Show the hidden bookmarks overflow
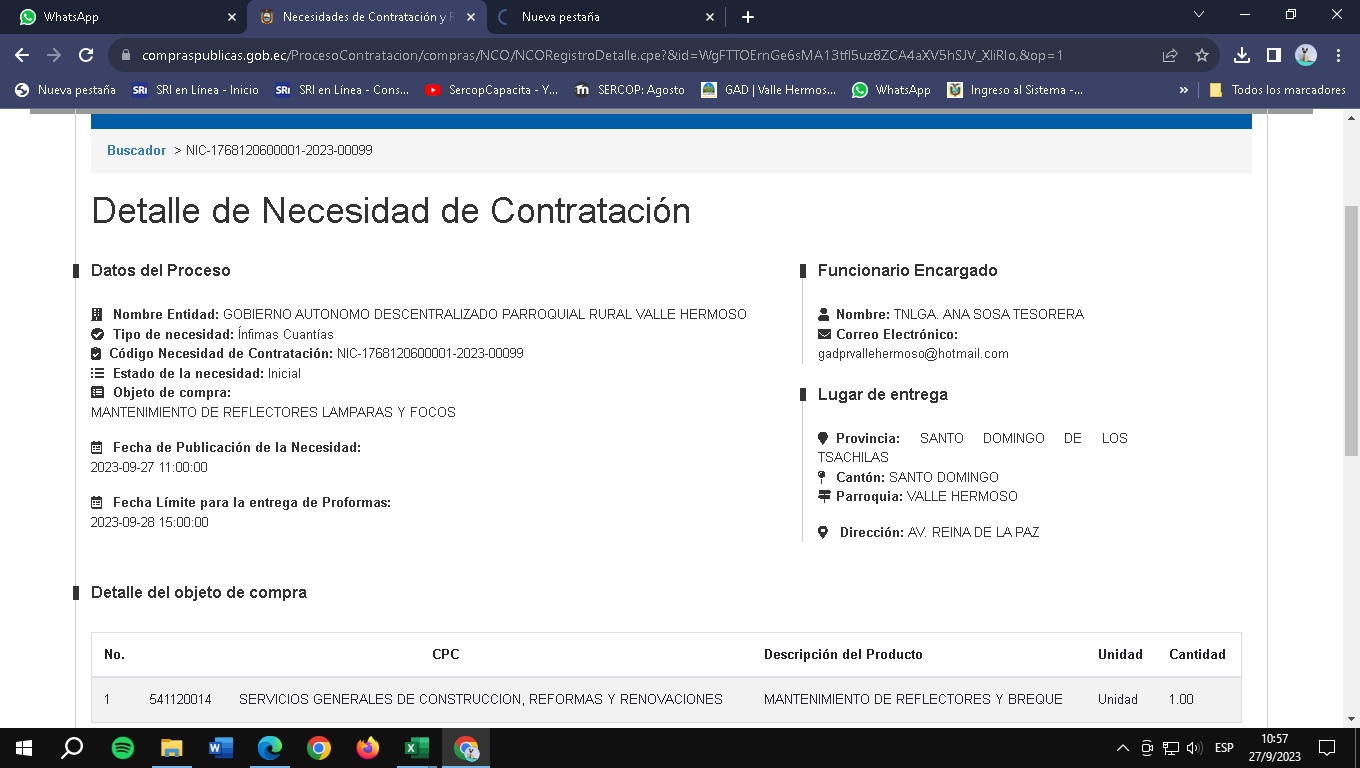1360x768 pixels. [1184, 90]
